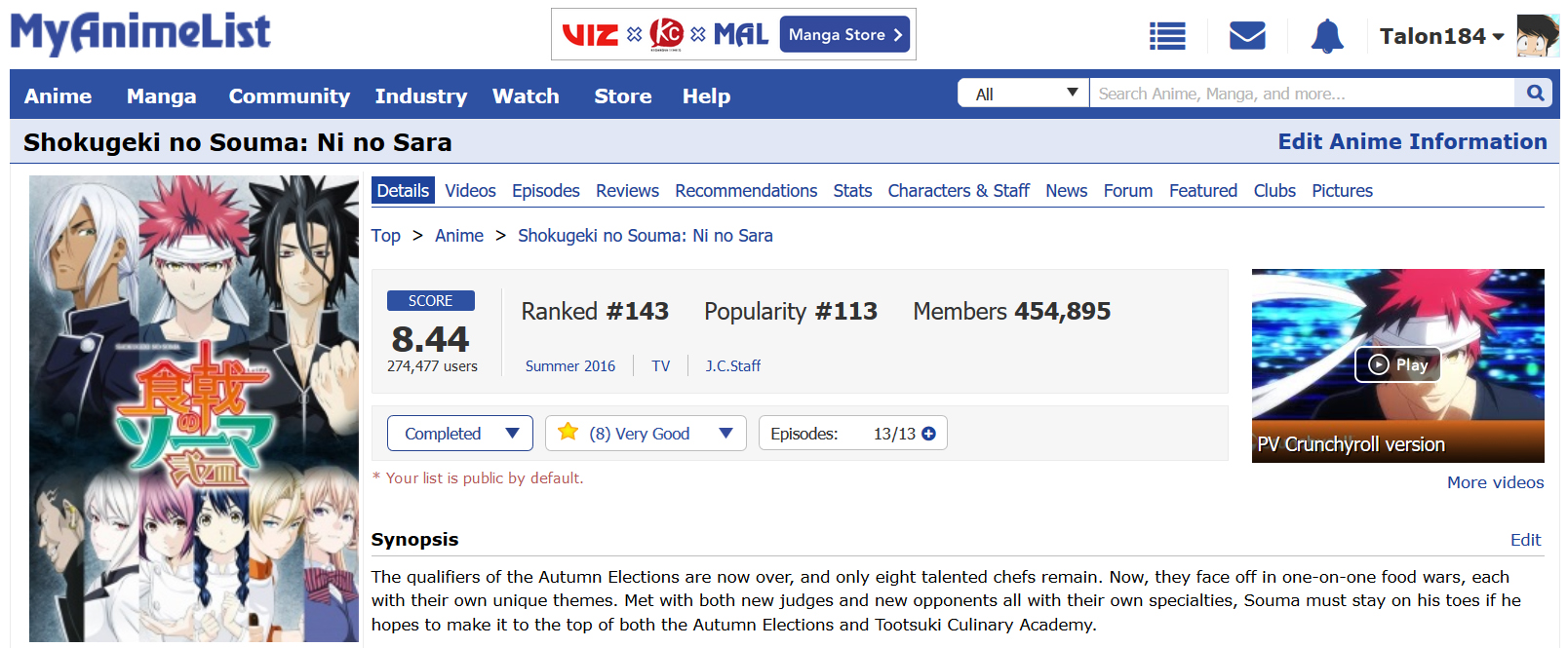This screenshot has height=648, width=1568.
Task: Click the search magnifier button
Action: 1535,94
